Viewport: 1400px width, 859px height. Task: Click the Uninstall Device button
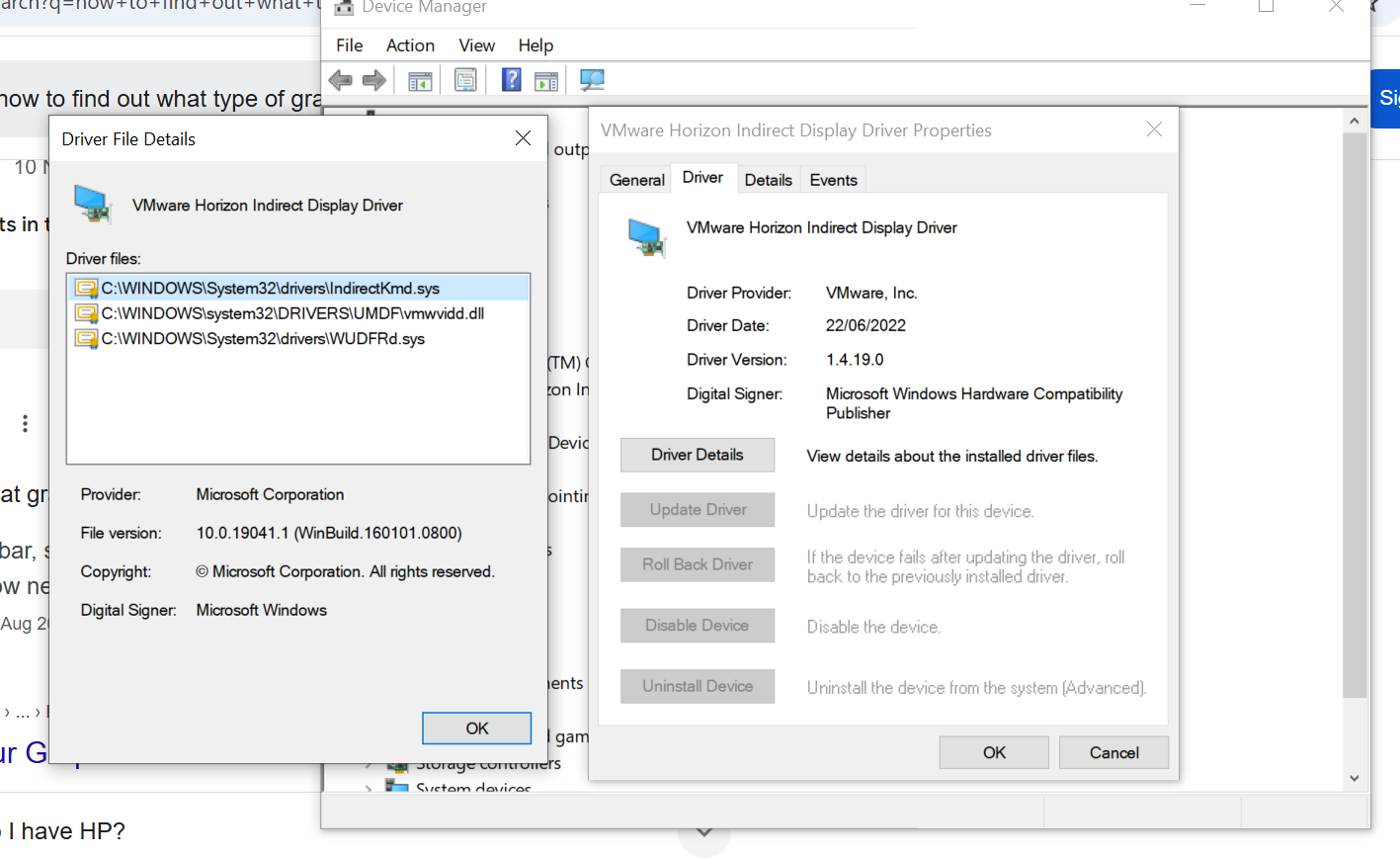[698, 686]
